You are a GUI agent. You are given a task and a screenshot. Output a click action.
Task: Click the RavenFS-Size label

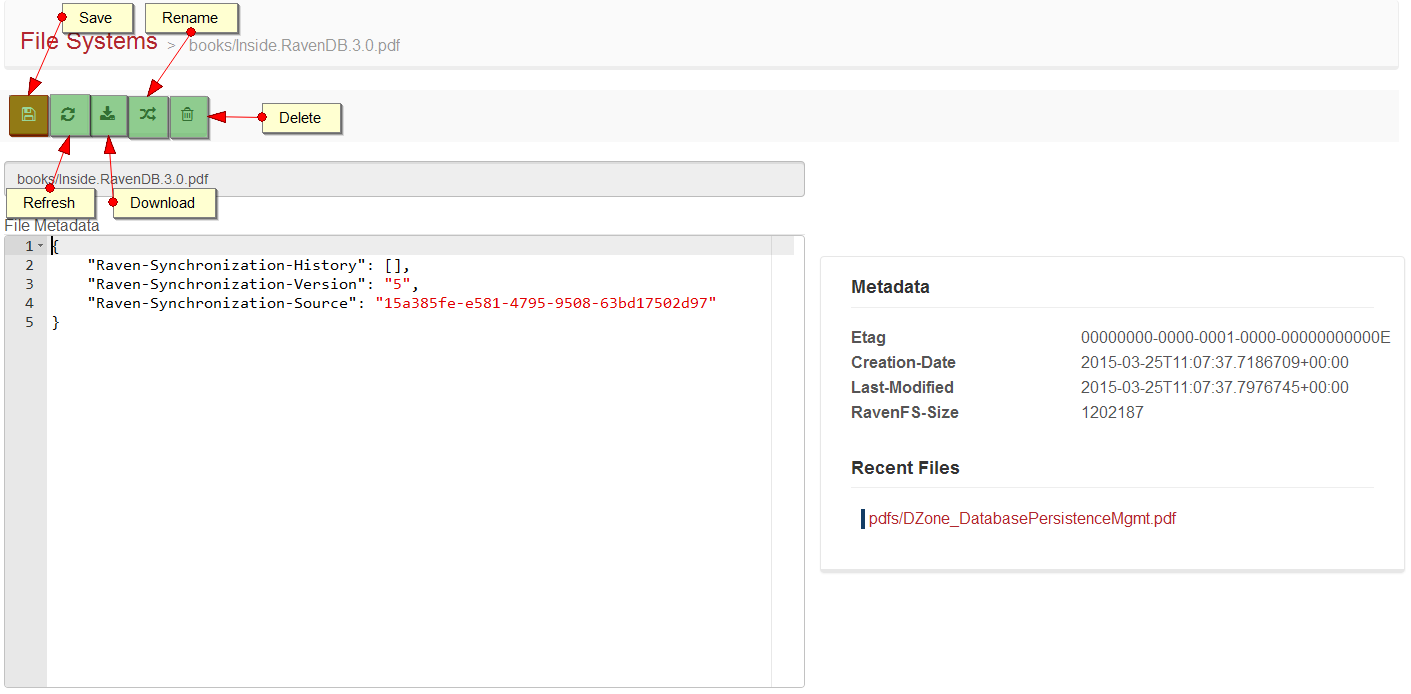click(904, 413)
